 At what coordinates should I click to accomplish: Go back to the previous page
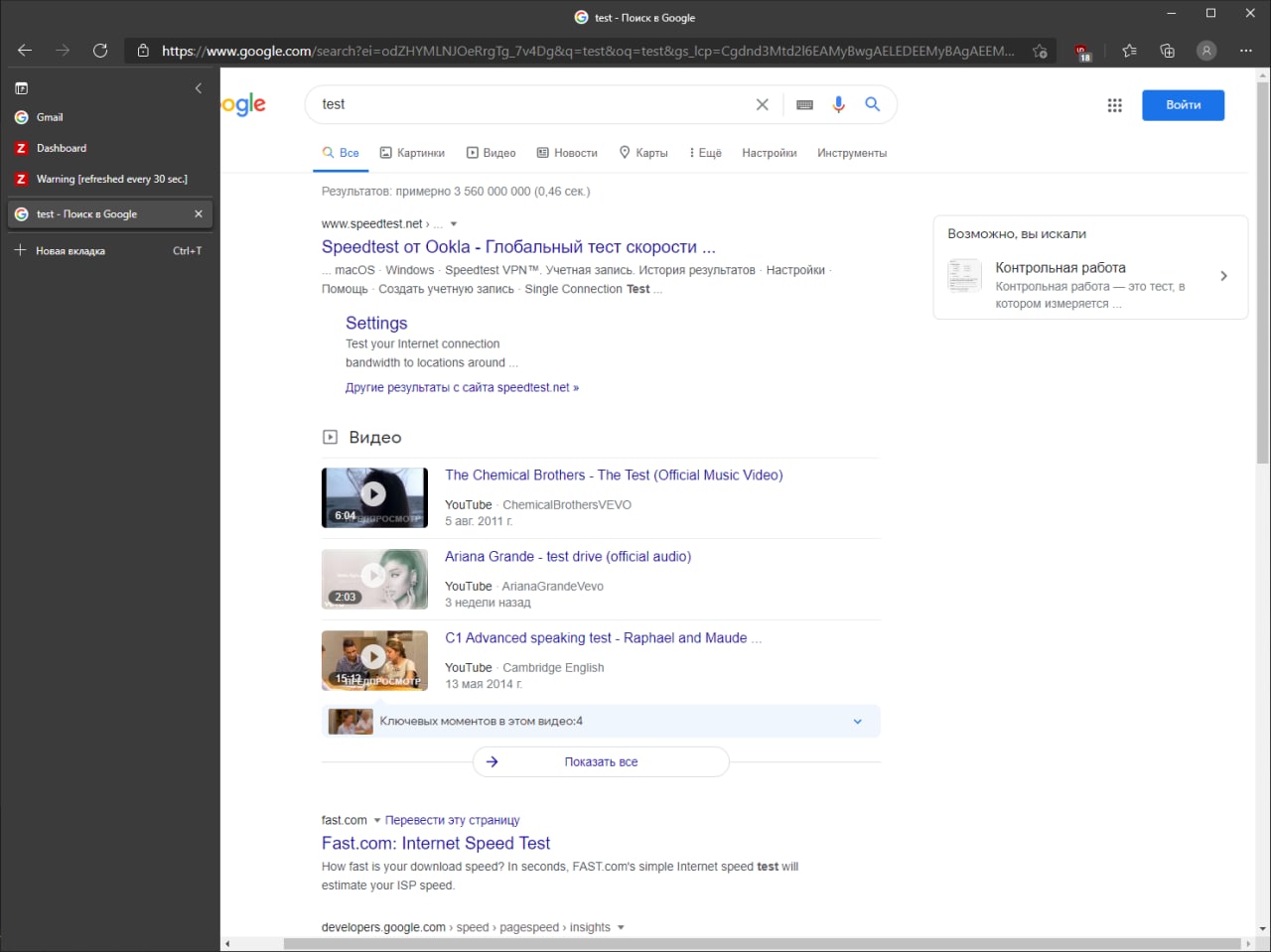pos(25,51)
